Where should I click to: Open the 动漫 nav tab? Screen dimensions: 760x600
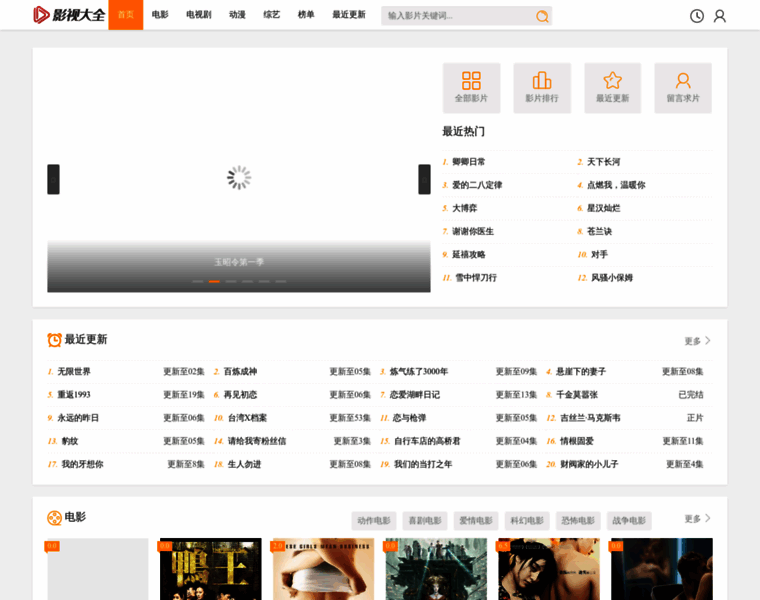pos(237,15)
